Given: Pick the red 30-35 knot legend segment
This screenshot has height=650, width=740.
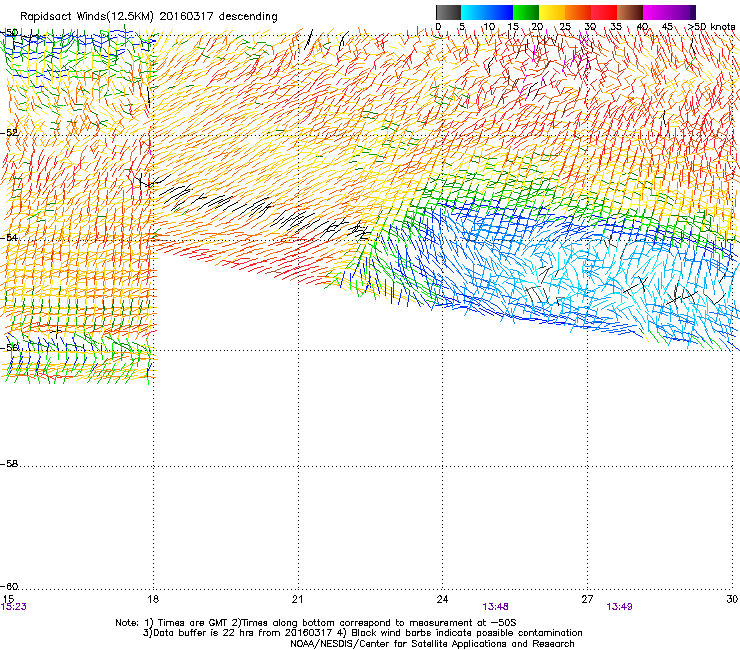Looking at the screenshot, I should pyautogui.click(x=604, y=12).
